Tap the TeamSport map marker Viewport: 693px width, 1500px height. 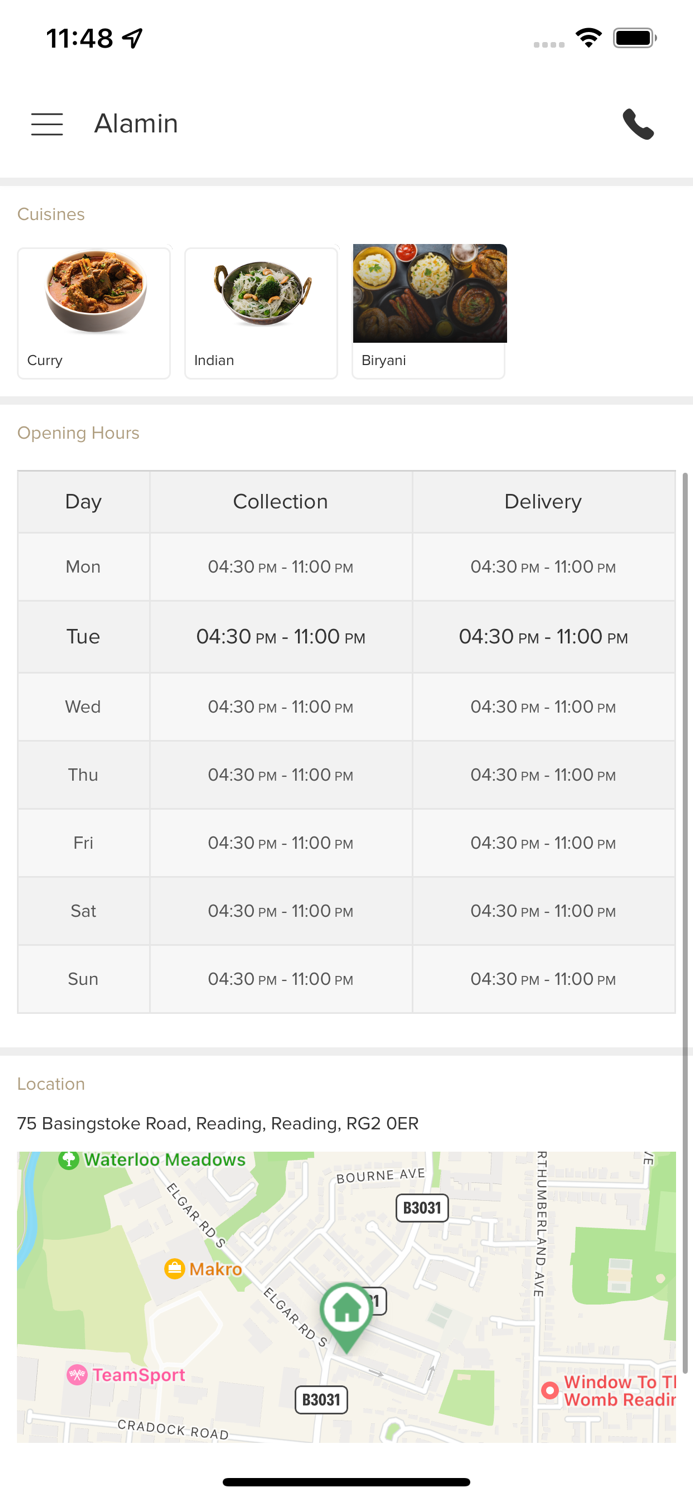(x=78, y=1375)
